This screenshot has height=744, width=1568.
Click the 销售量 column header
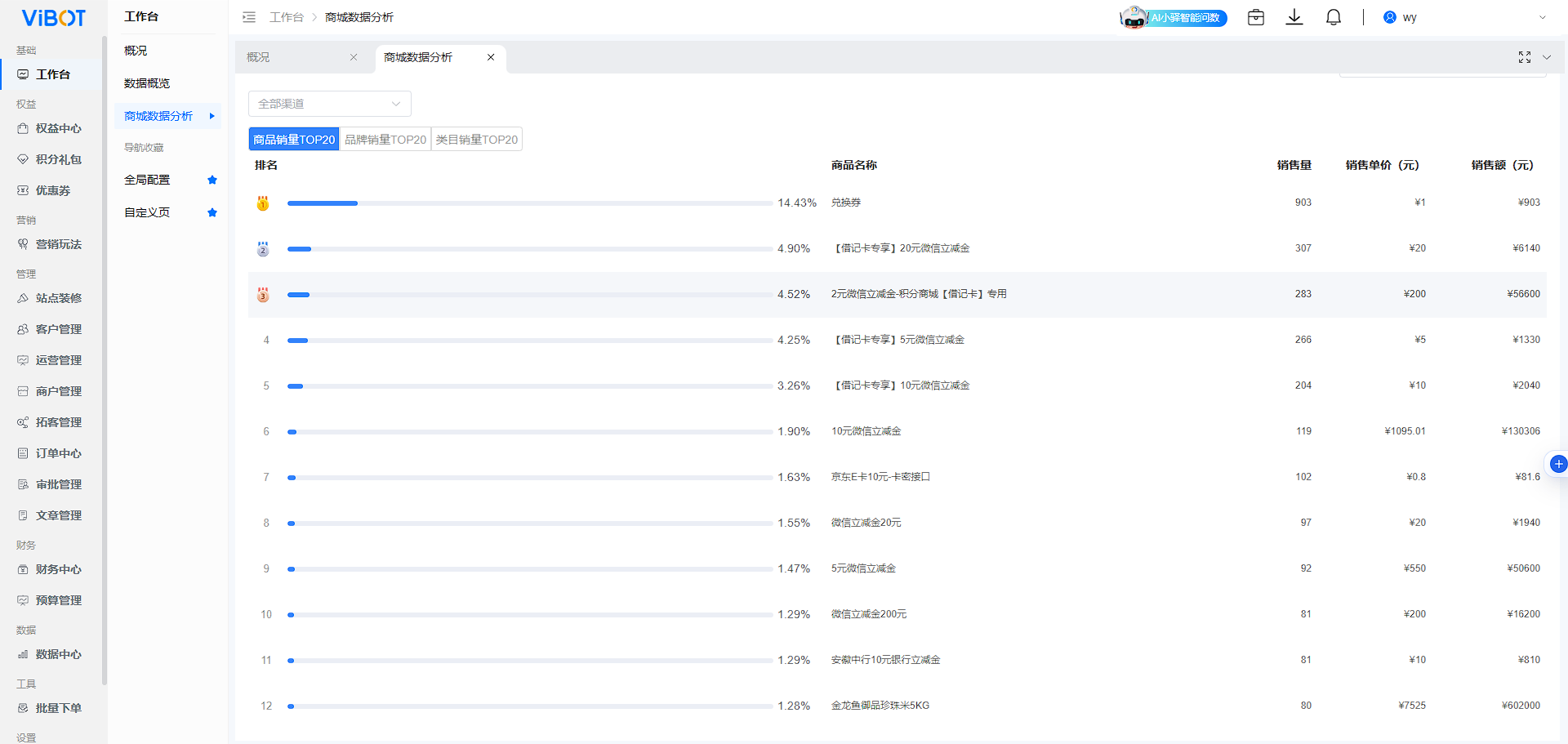(1294, 165)
